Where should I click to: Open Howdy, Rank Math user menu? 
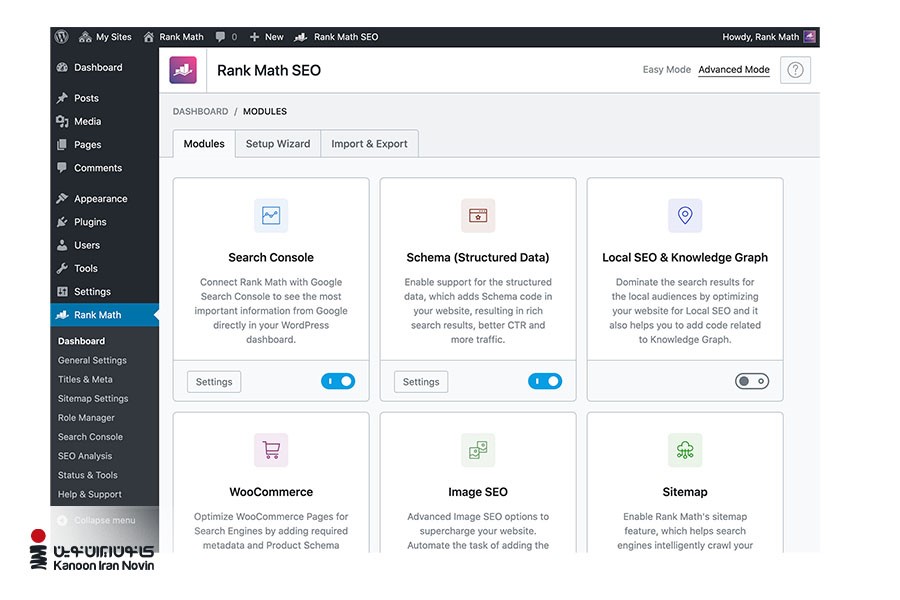click(x=767, y=37)
